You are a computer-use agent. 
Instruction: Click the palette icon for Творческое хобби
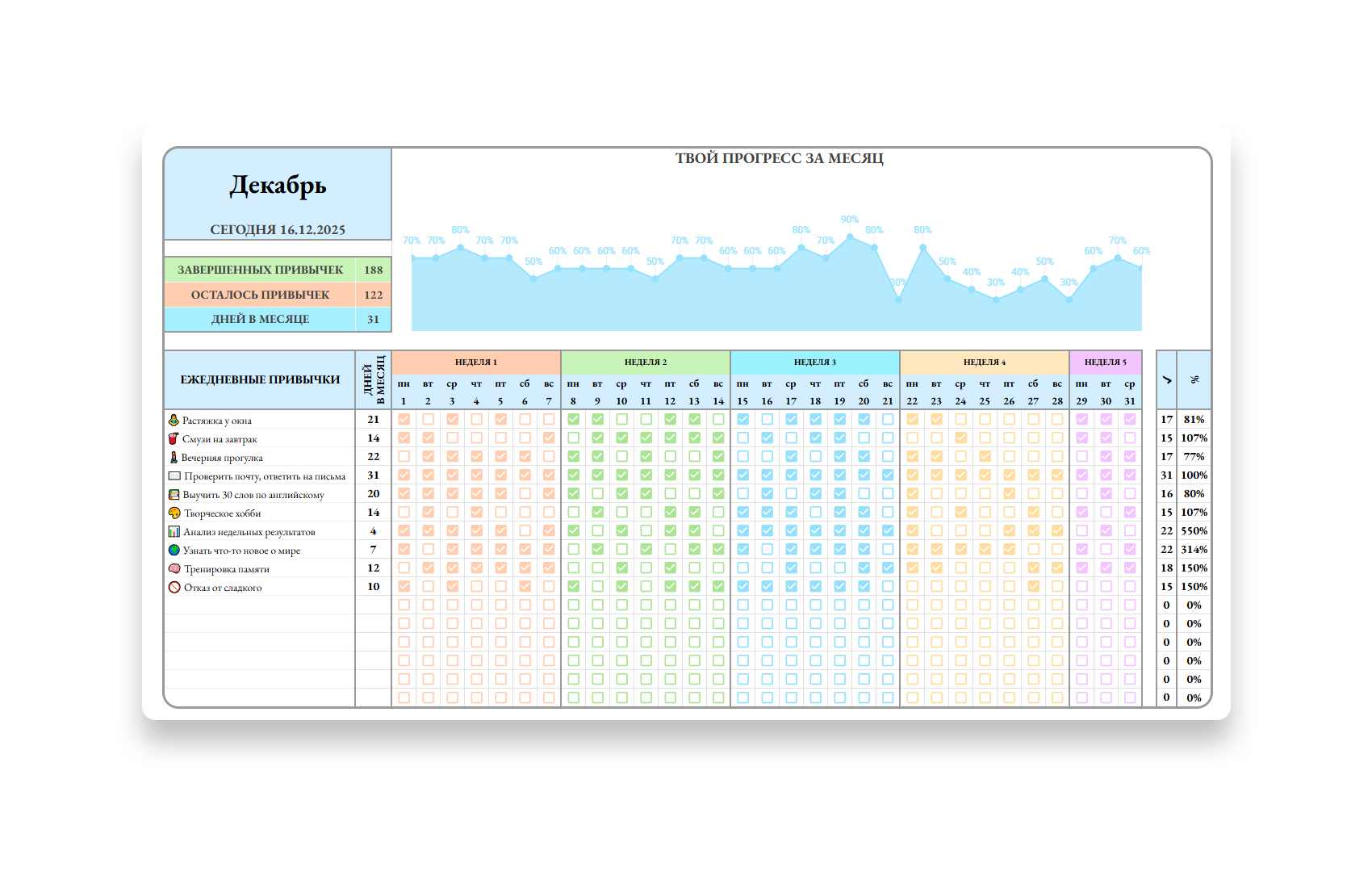pos(174,513)
